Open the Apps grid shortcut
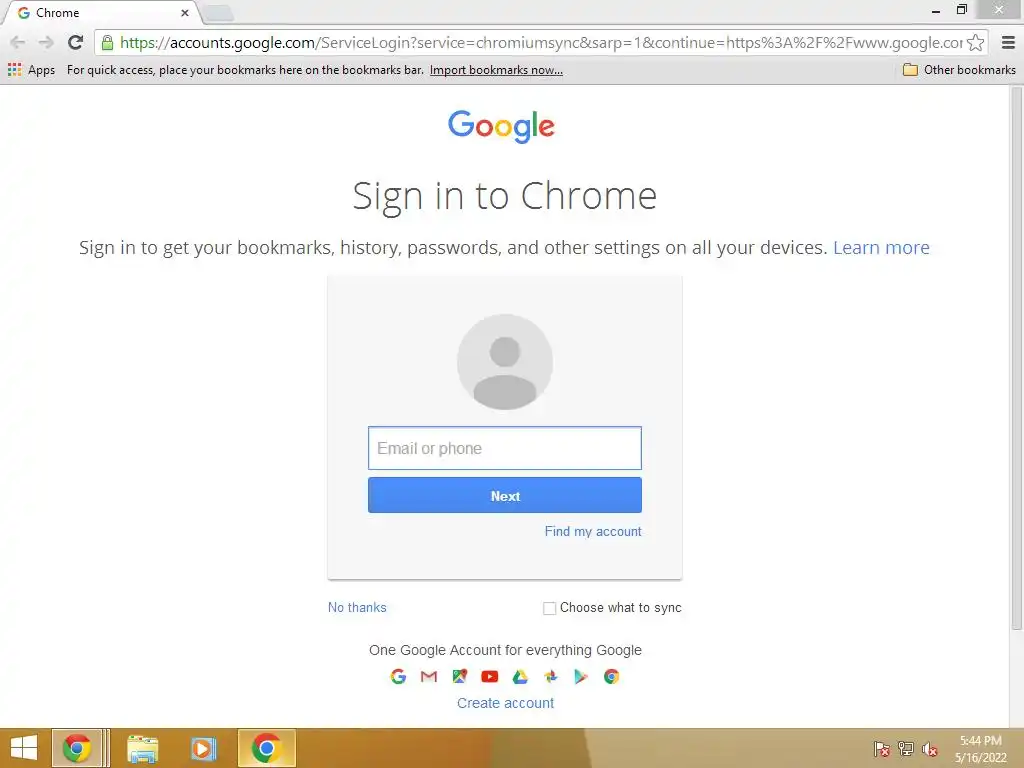This screenshot has width=1024, height=768. (31, 70)
